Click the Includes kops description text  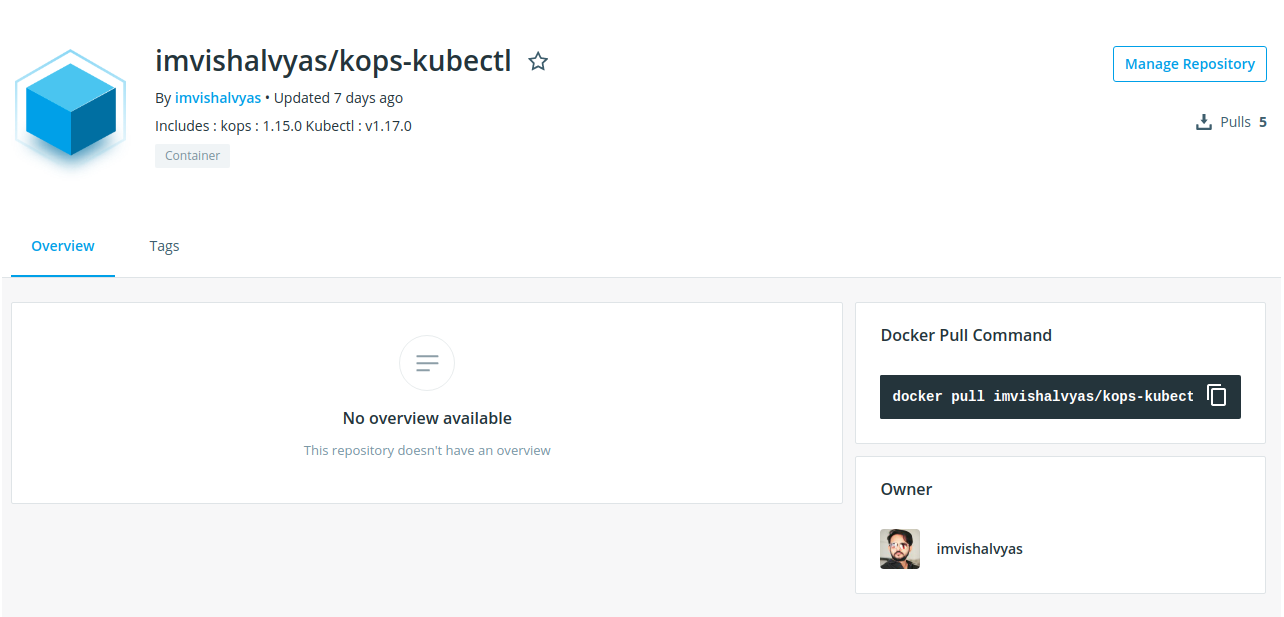(x=283, y=126)
